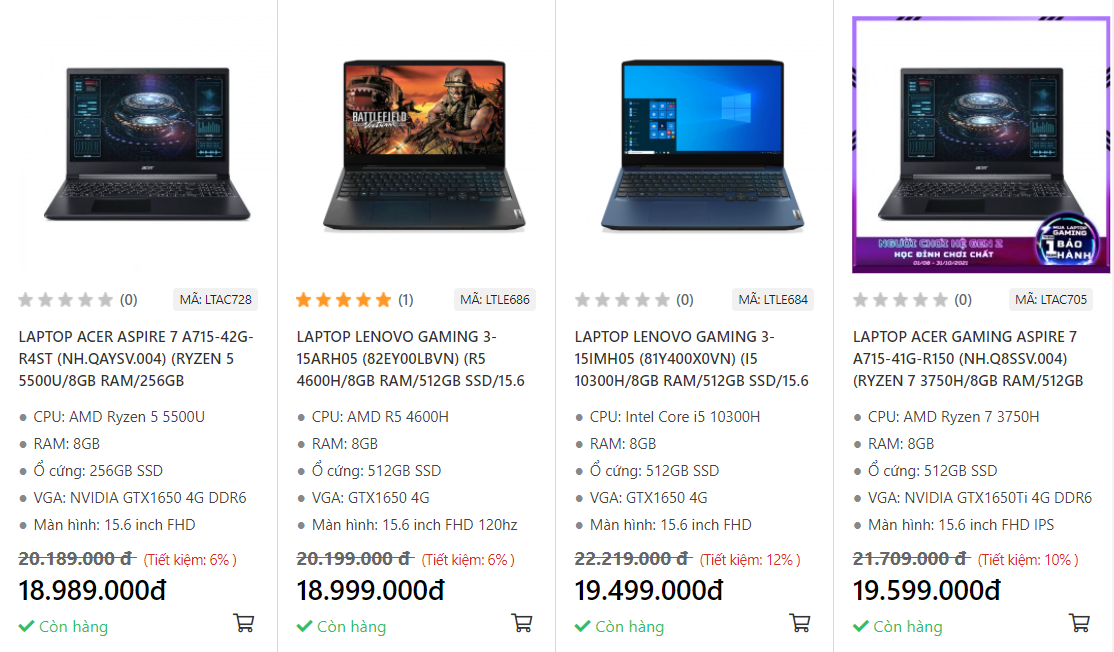Click product code badge LTLE686
The height and width of the screenshot is (652, 1114).
tap(495, 299)
